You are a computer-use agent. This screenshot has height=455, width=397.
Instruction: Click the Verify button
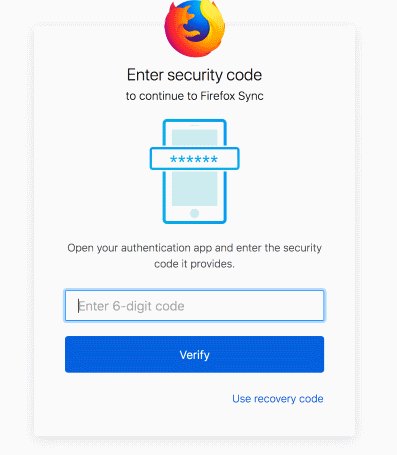[194, 354]
